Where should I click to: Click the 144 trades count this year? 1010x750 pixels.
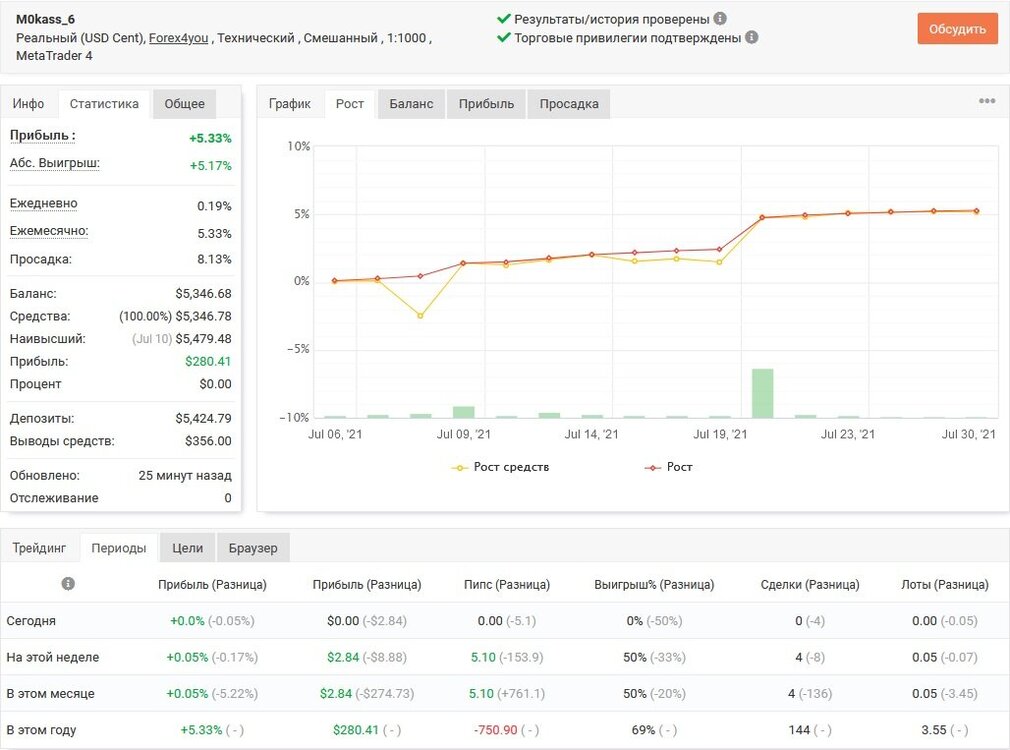(x=799, y=730)
